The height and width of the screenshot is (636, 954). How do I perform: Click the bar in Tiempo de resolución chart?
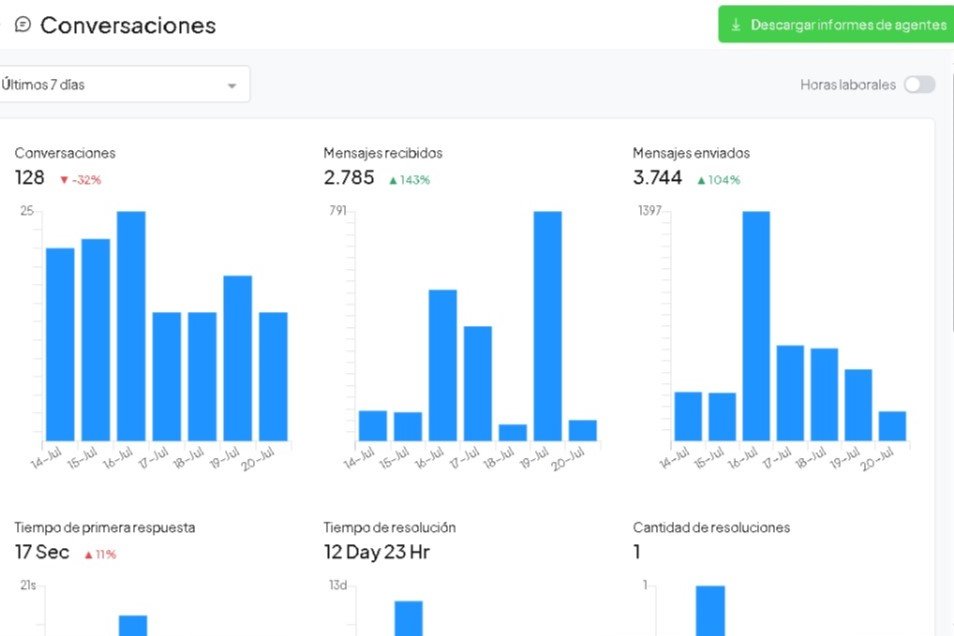[x=408, y=618]
